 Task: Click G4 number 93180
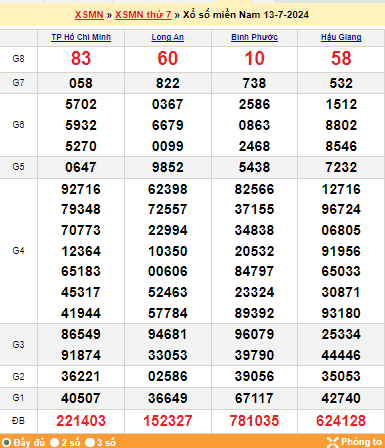tap(341, 313)
